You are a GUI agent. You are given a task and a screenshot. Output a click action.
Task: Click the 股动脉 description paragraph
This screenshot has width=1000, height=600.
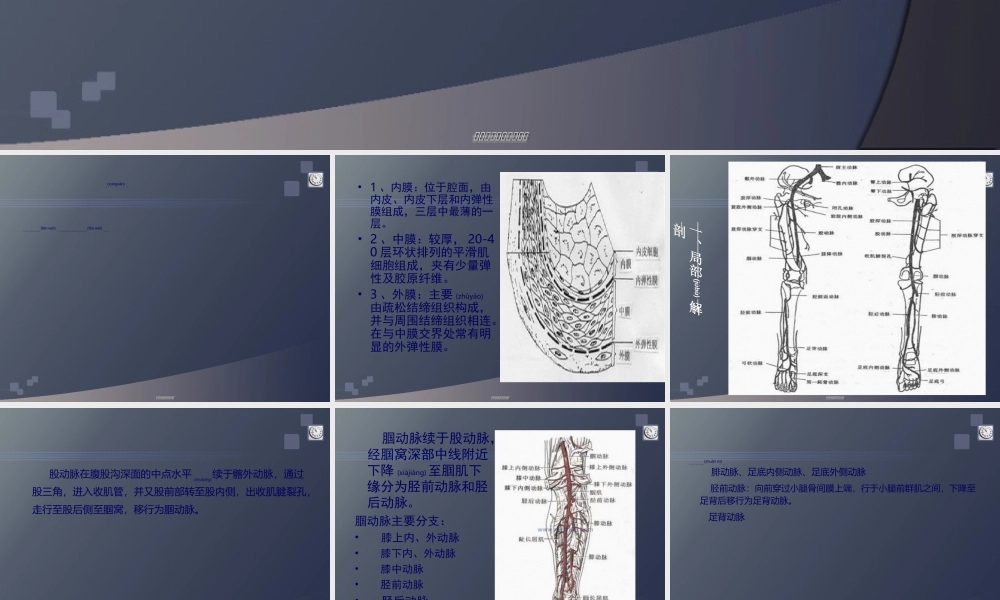170,490
